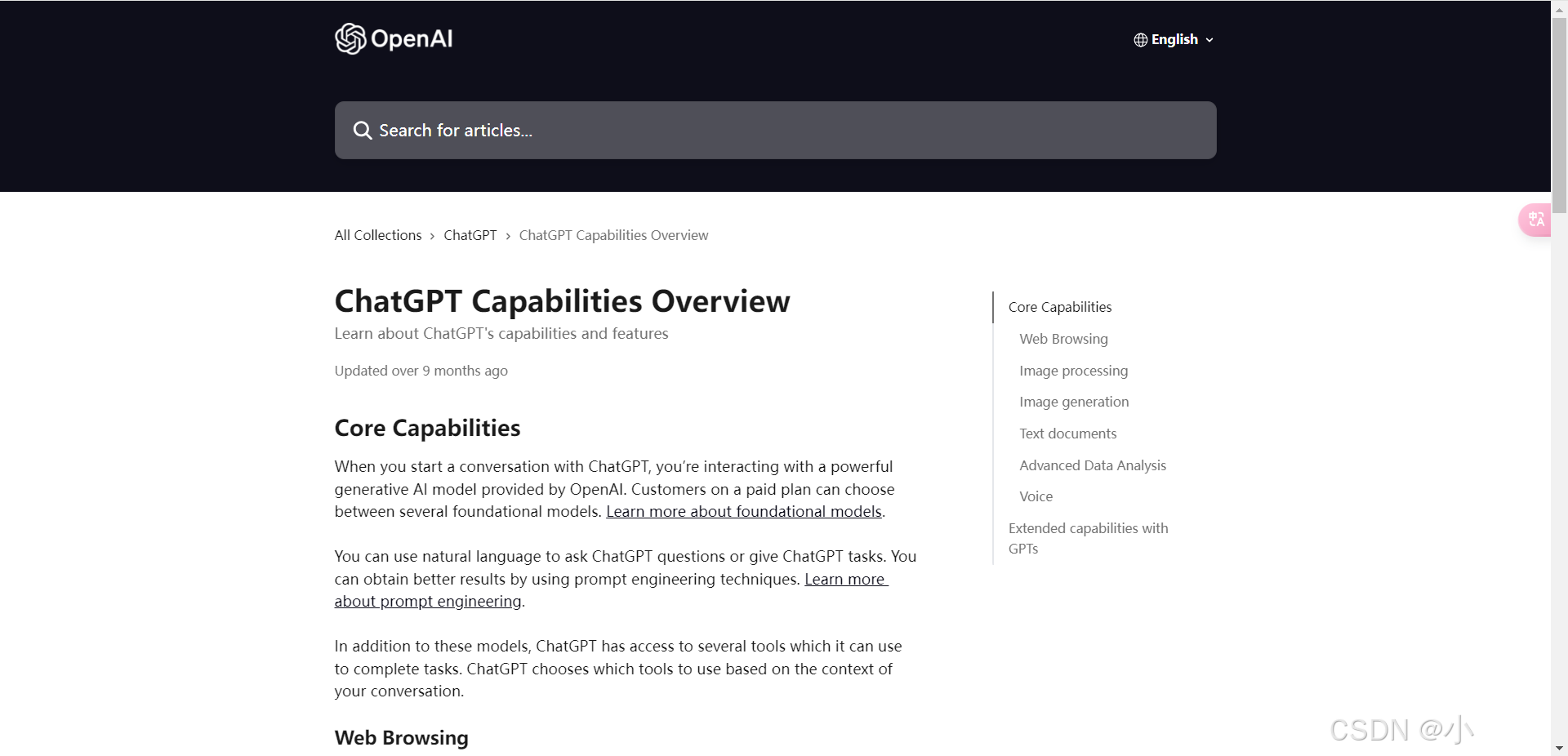Jump to Core Capabilities section

click(x=1060, y=307)
